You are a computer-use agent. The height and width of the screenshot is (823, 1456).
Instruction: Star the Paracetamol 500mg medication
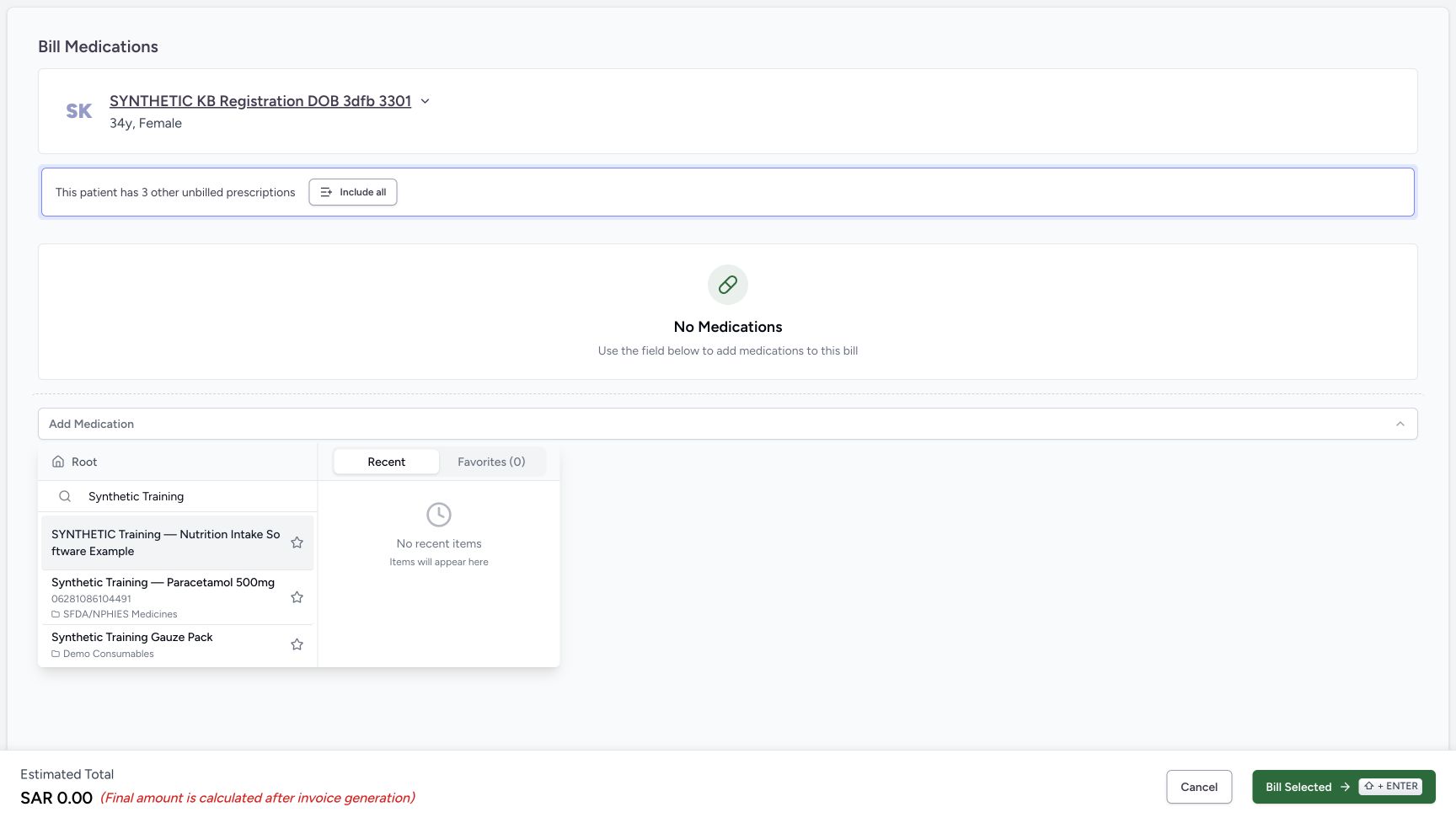(297, 597)
